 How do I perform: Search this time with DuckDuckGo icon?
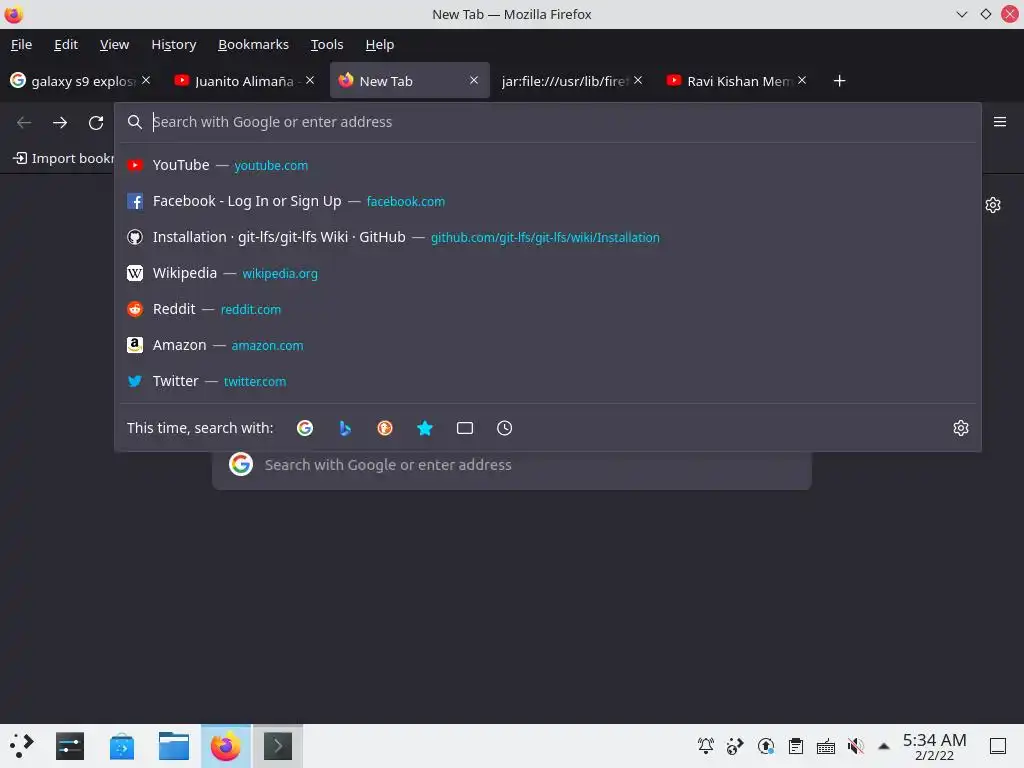pyautogui.click(x=385, y=428)
